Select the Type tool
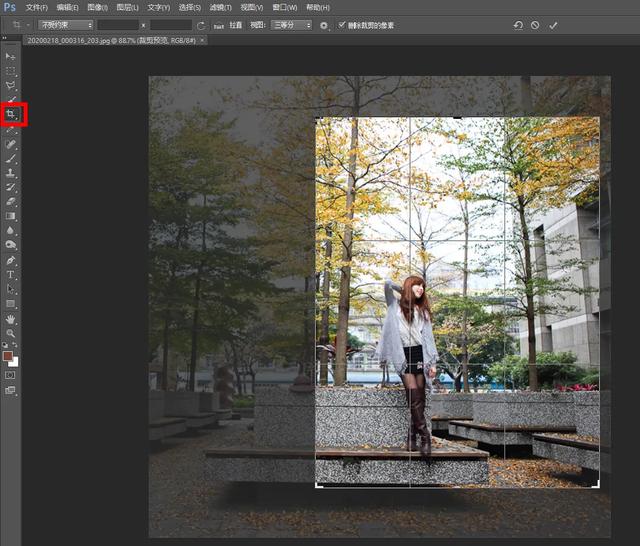Image resolution: width=640 pixels, height=546 pixels. tap(11, 274)
